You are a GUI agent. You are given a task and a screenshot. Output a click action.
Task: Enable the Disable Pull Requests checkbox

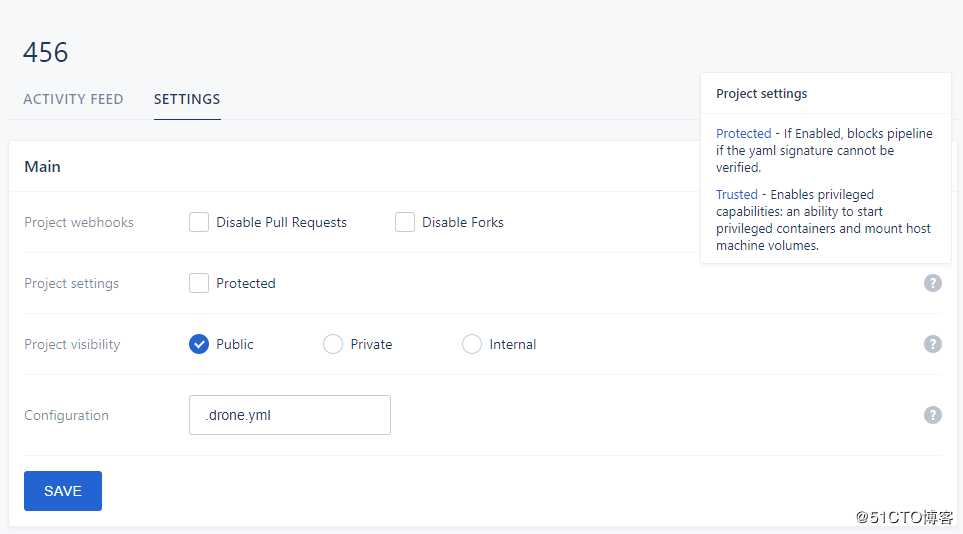[x=199, y=222]
